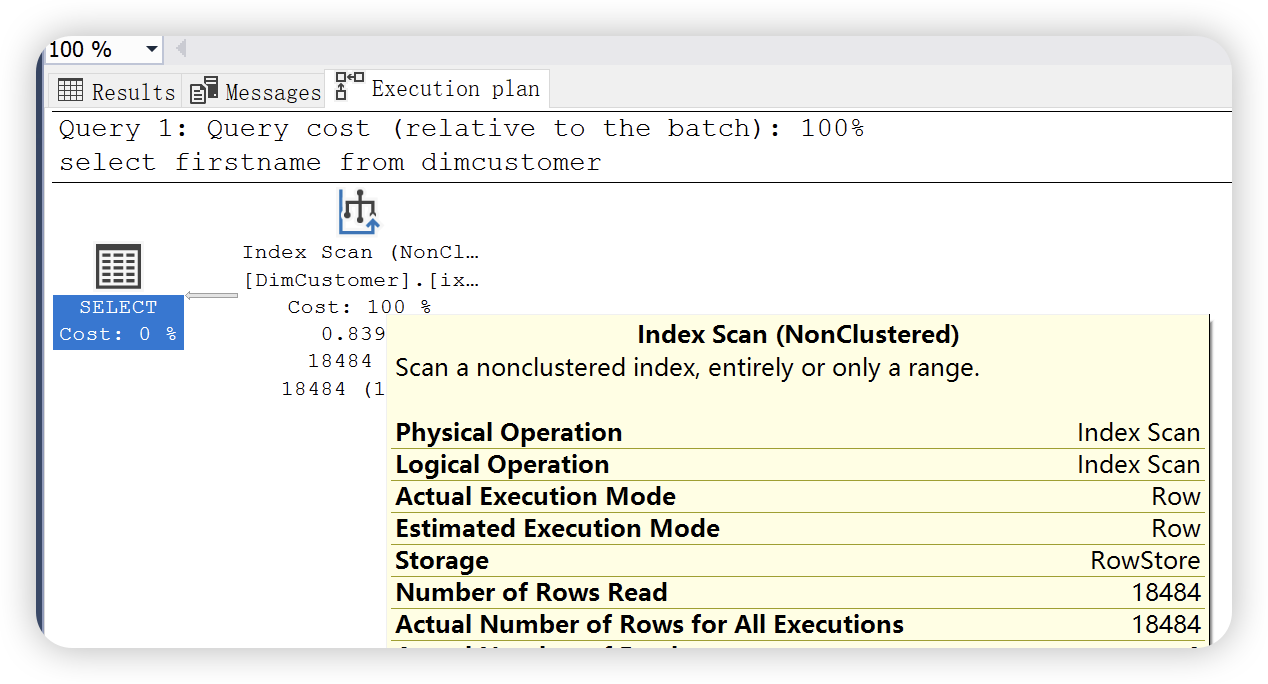Click the [DimCustomer].[ix... object name
Screen dimensions: 1268x684
(x=361, y=280)
